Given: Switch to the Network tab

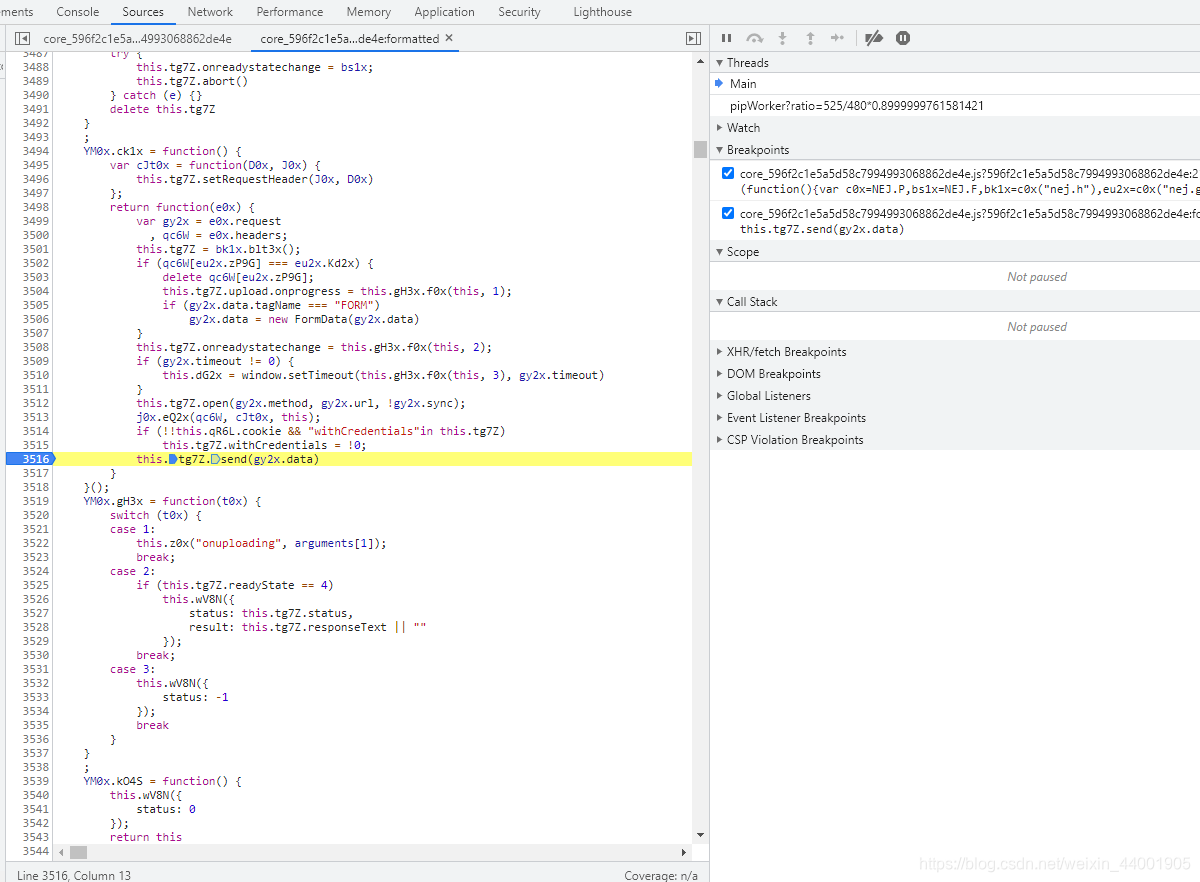Looking at the screenshot, I should (210, 12).
